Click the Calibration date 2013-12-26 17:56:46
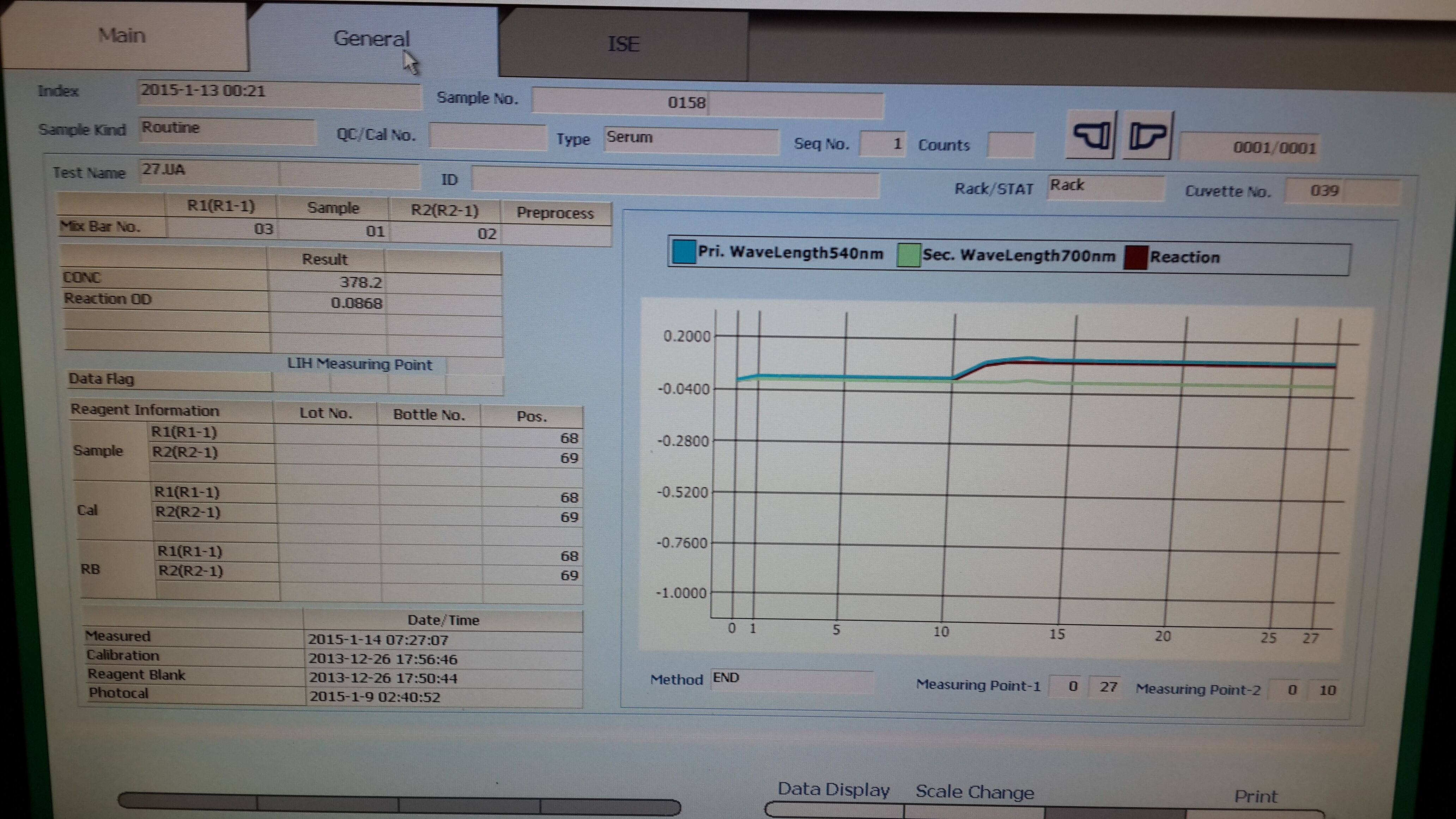This screenshot has width=1456, height=819. [x=444, y=660]
